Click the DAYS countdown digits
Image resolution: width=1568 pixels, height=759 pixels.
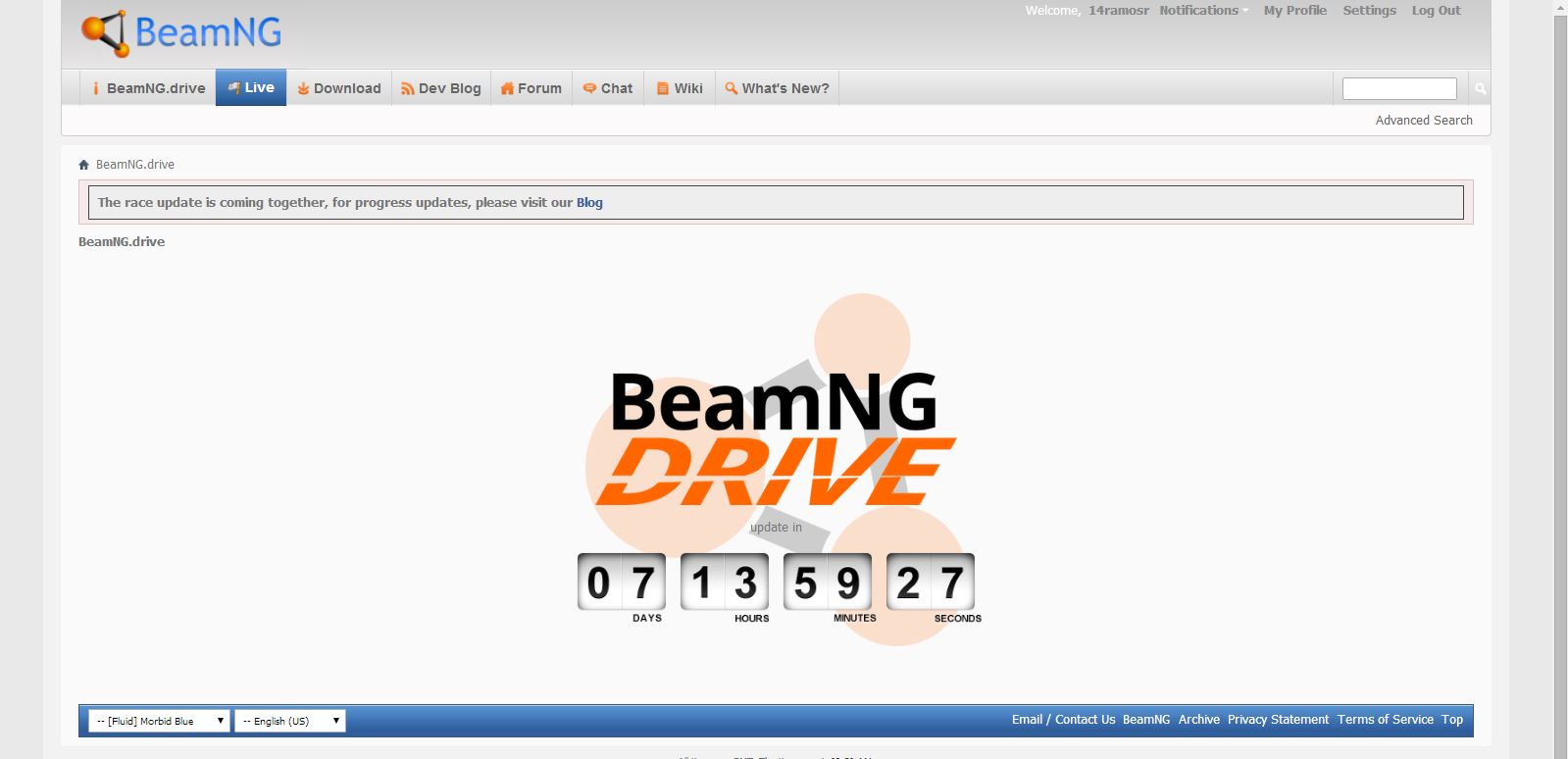[x=622, y=582]
